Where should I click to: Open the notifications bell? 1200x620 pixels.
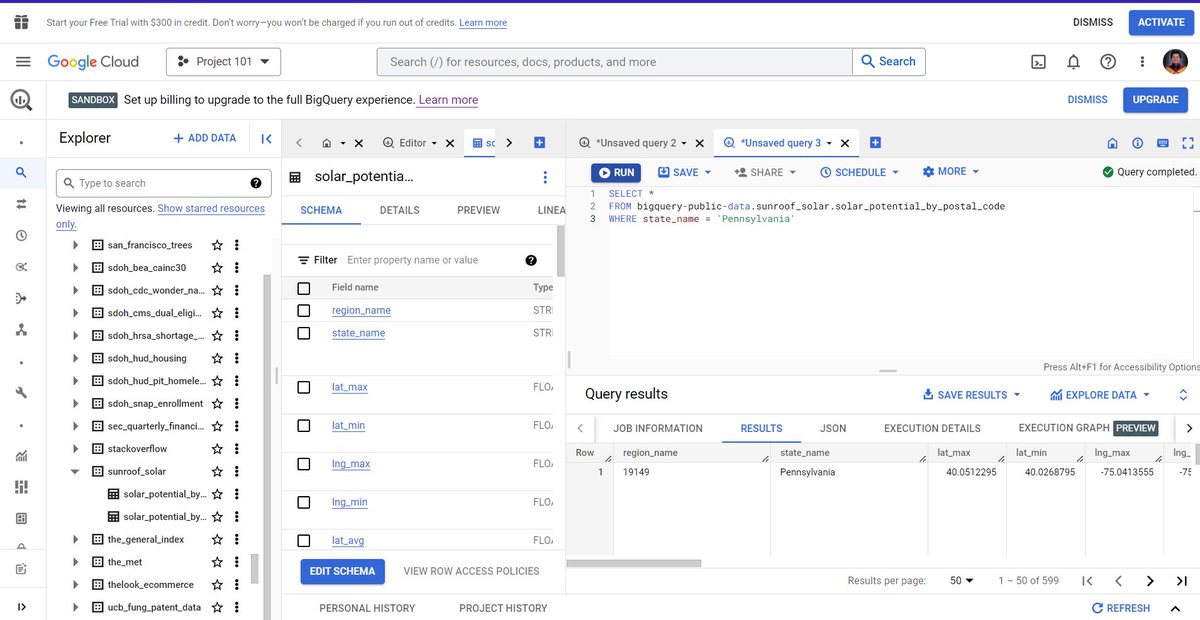point(1073,62)
